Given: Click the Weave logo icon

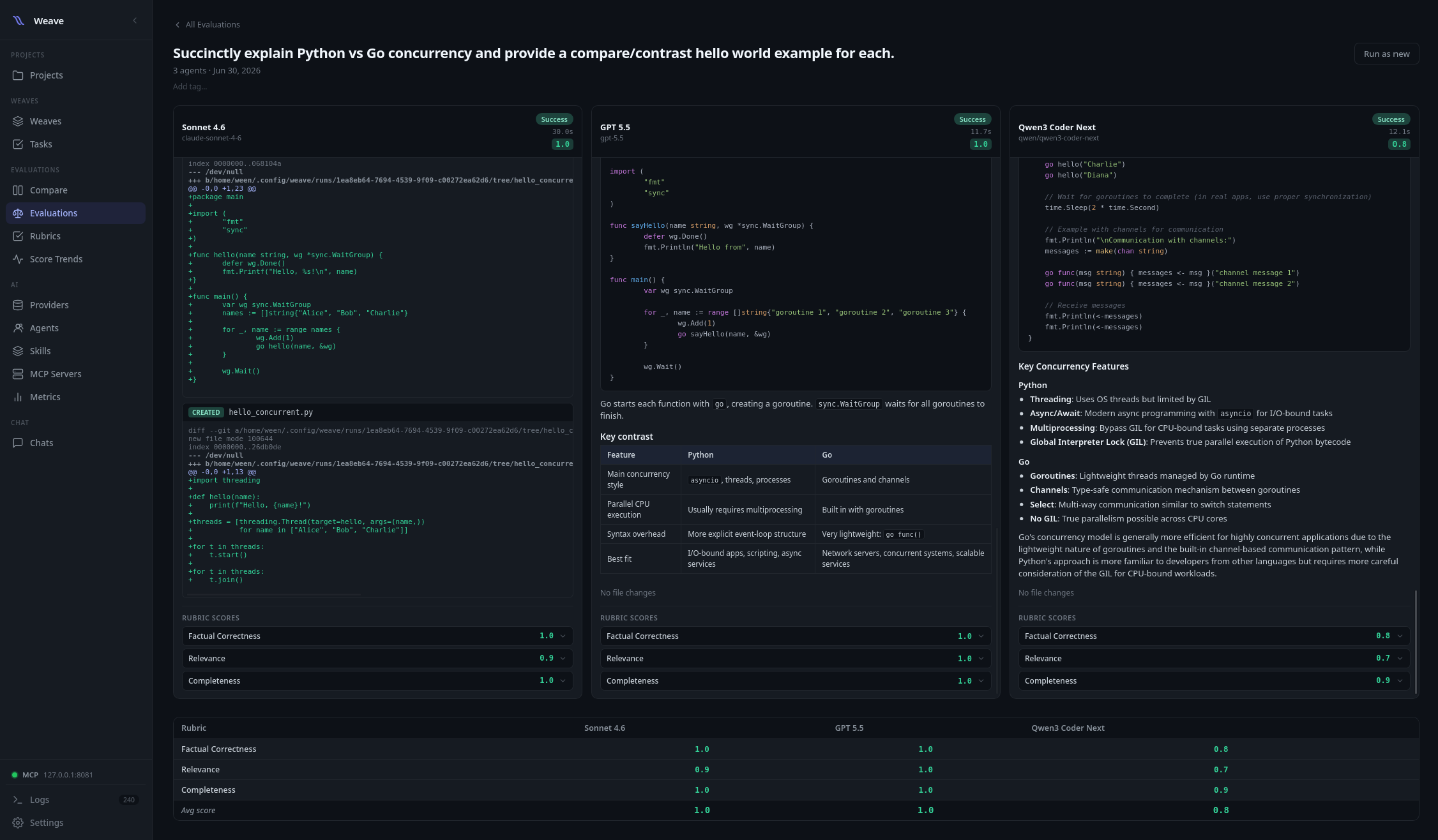Looking at the screenshot, I should coord(19,20).
